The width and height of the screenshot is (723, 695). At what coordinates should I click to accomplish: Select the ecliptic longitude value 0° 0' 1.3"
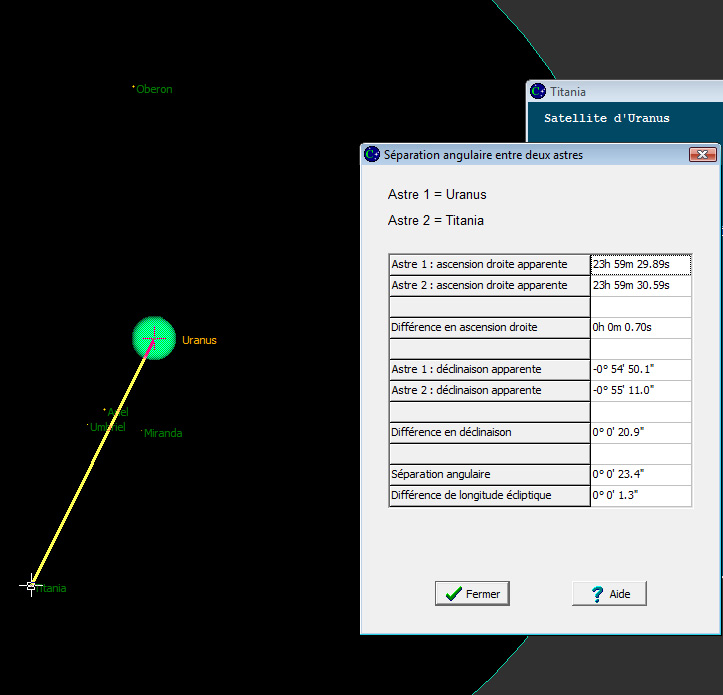[641, 495]
